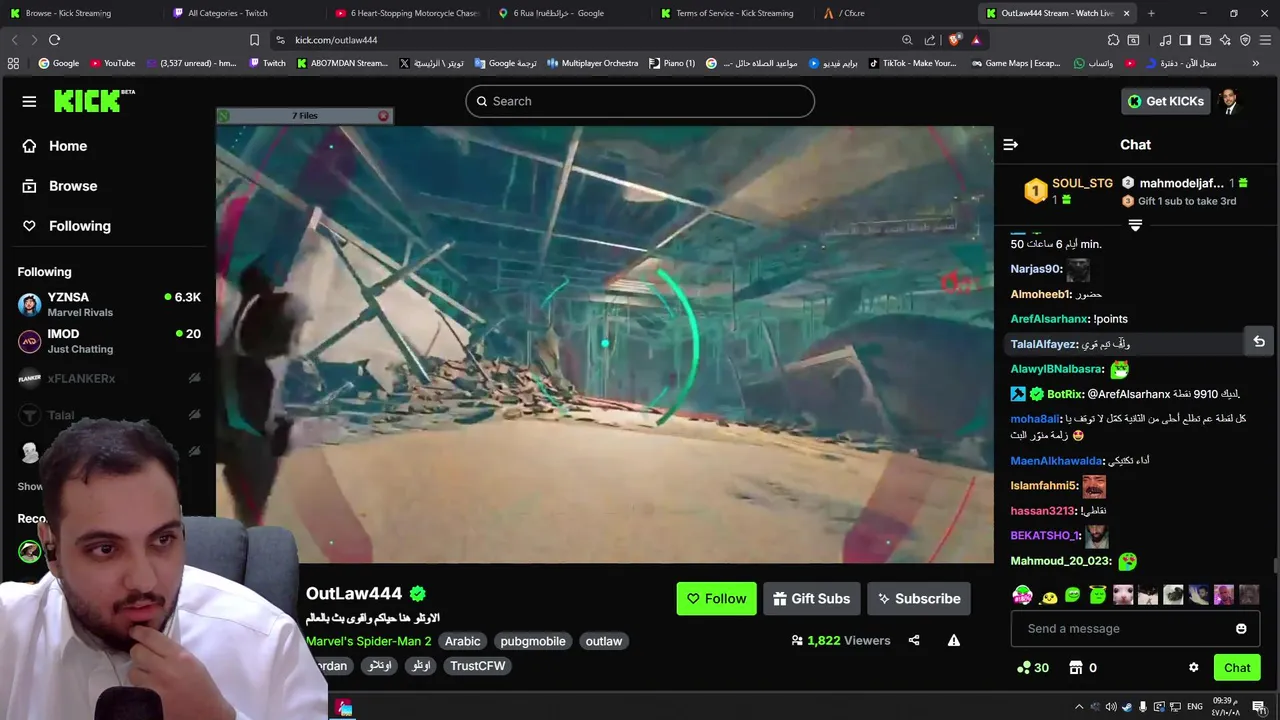Image resolution: width=1280 pixels, height=720 pixels.
Task: Insert the yellow blob quick emote
Action: pyautogui.click(x=1048, y=597)
